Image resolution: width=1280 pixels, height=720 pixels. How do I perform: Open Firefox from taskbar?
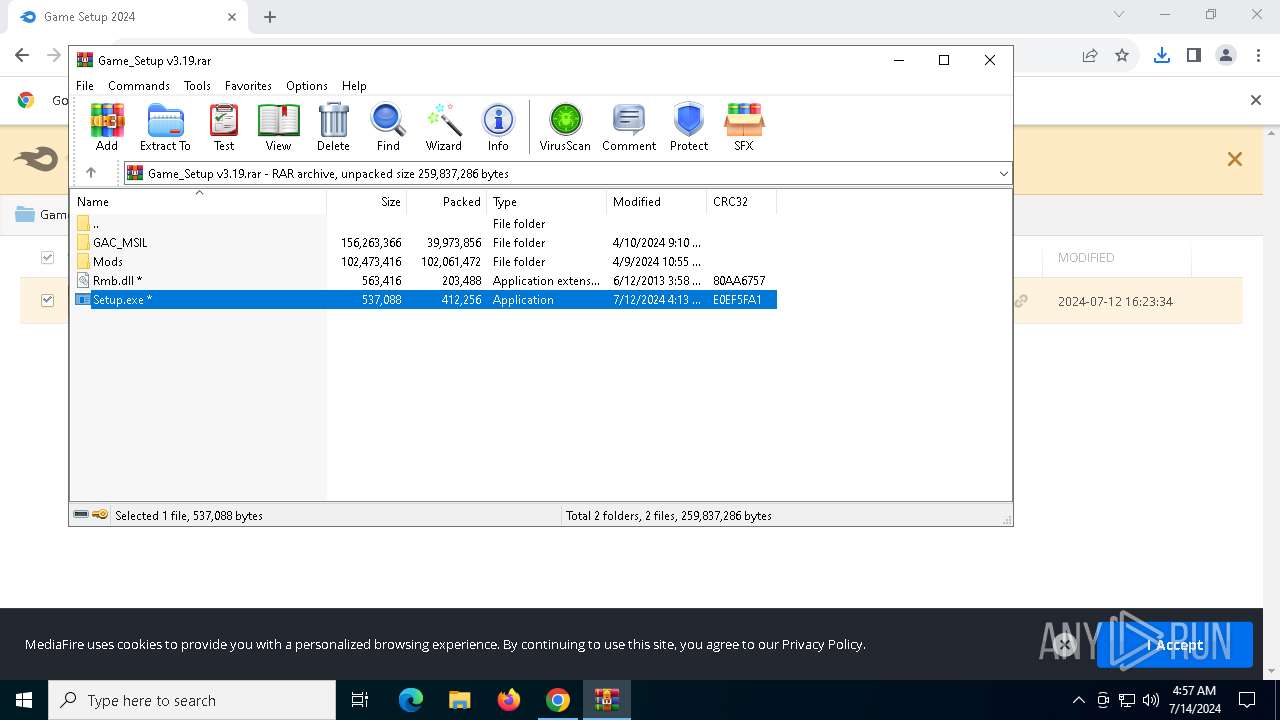[x=509, y=700]
